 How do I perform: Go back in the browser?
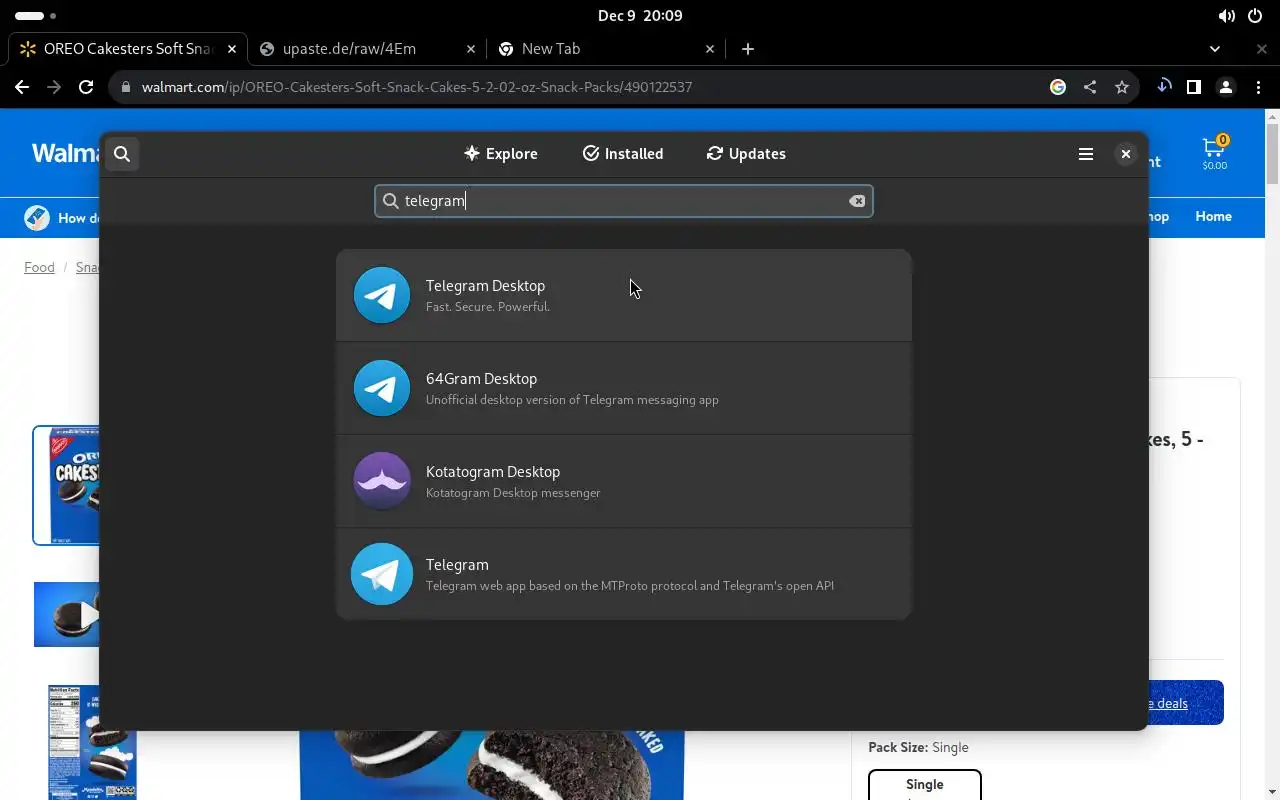(x=22, y=87)
